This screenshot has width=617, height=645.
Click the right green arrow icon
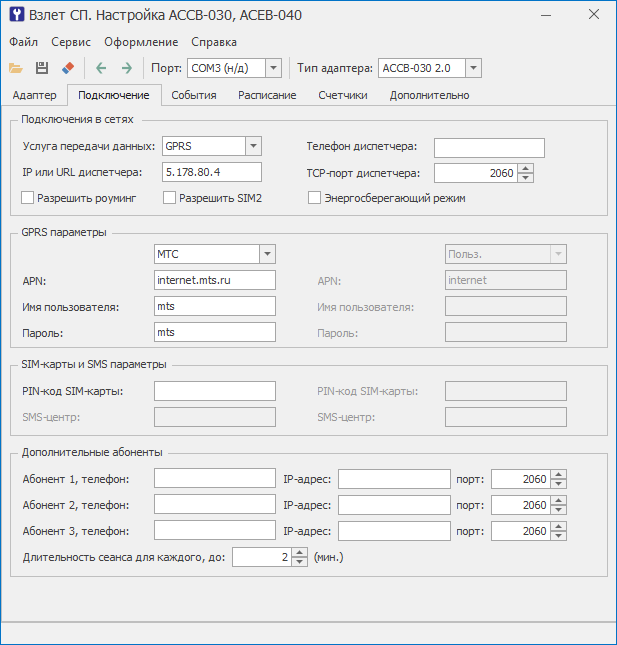pos(126,68)
